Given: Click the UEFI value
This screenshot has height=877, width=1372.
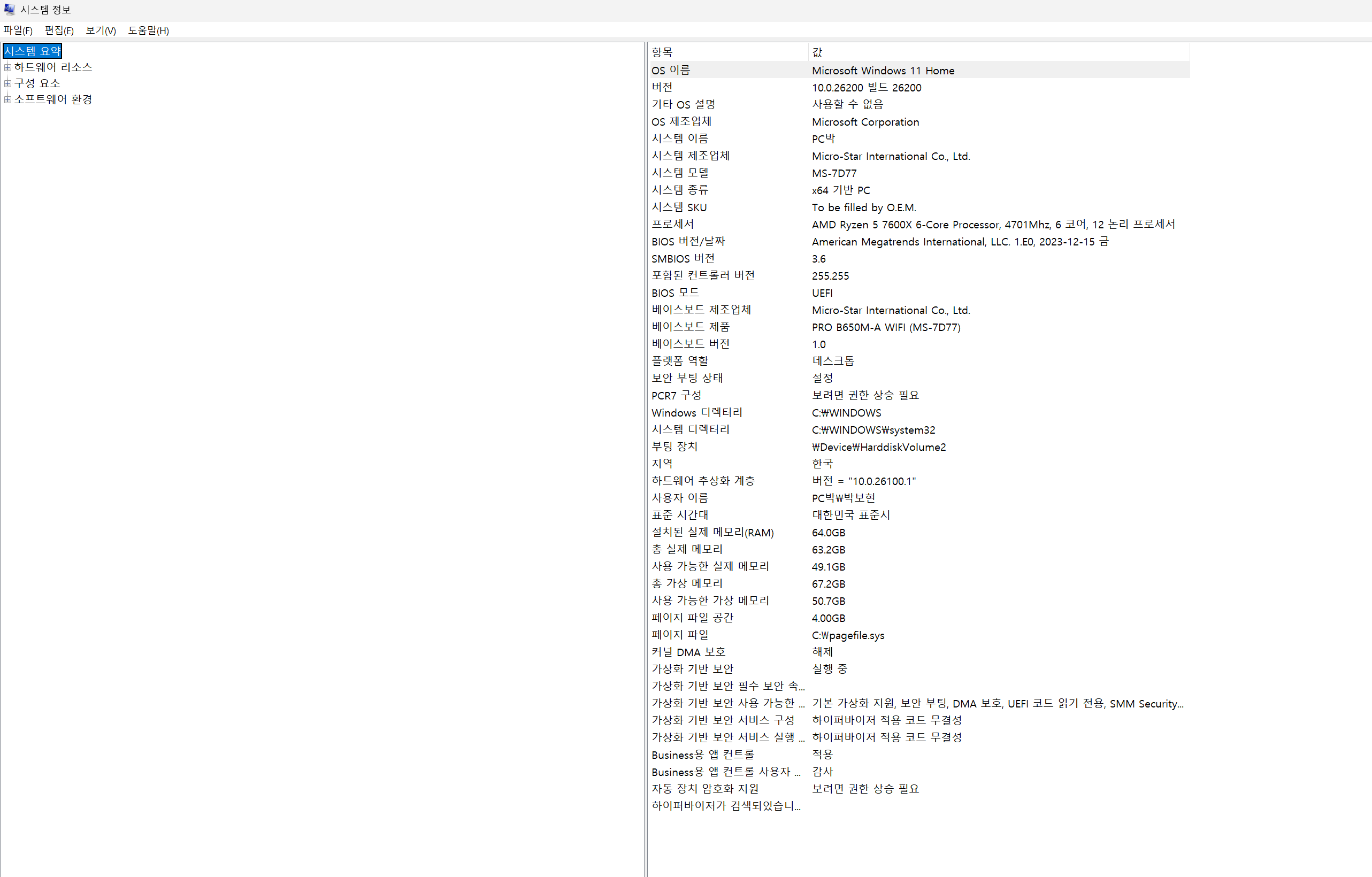Looking at the screenshot, I should pyautogui.click(x=822, y=293).
